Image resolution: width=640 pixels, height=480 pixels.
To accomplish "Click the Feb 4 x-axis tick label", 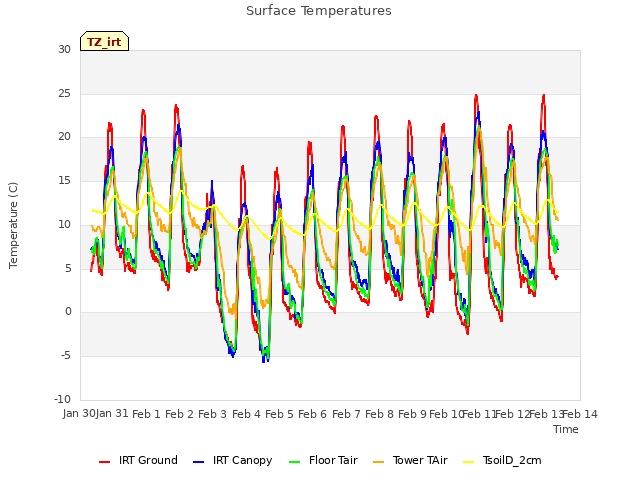I will pyautogui.click(x=246, y=414).
